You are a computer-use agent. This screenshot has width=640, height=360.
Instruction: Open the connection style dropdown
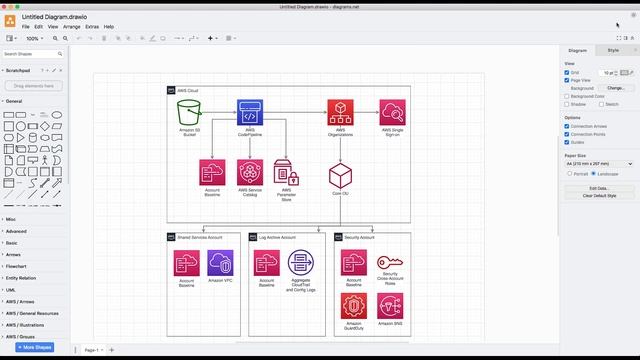coord(179,38)
